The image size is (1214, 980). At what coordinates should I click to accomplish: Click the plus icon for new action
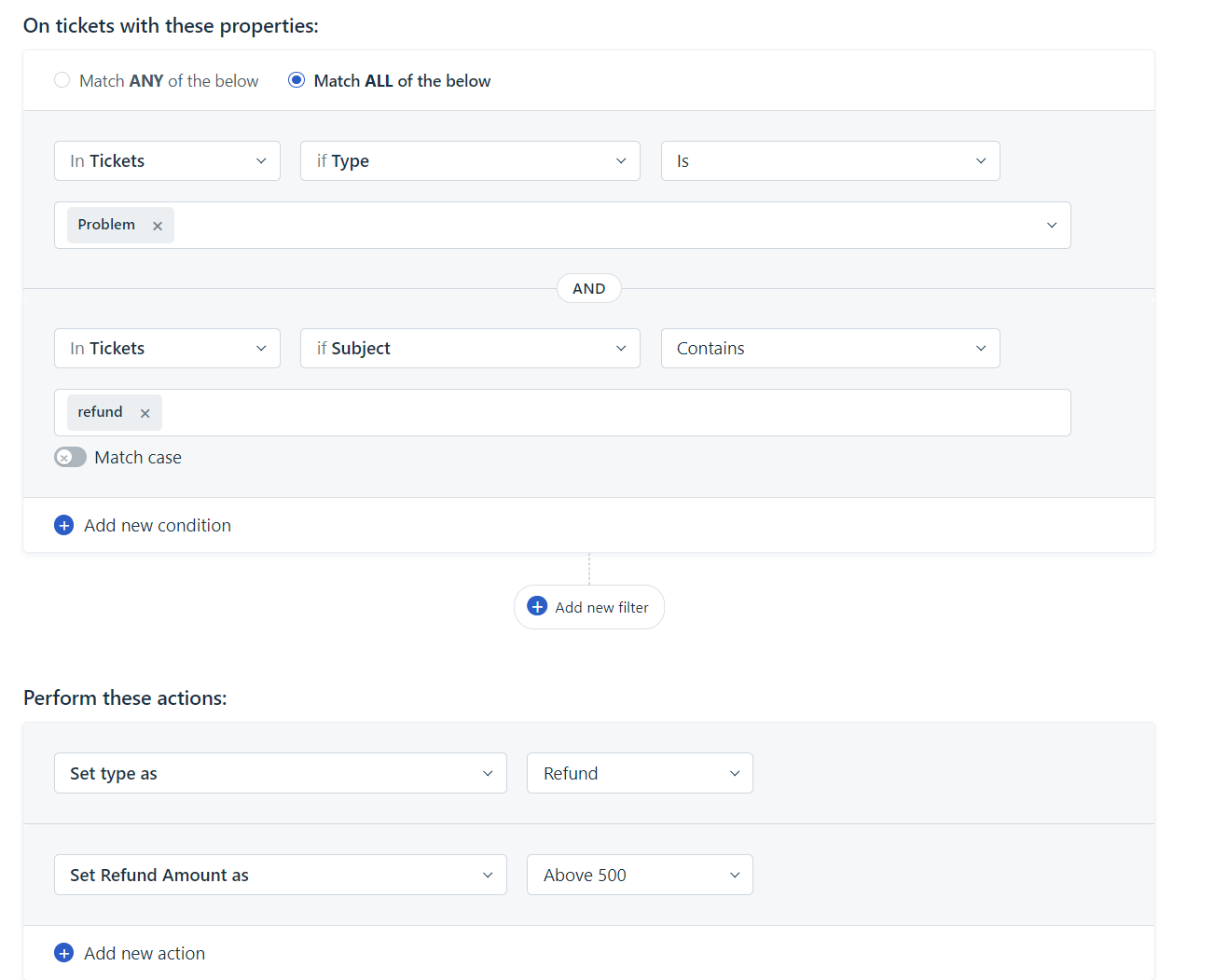(x=64, y=953)
